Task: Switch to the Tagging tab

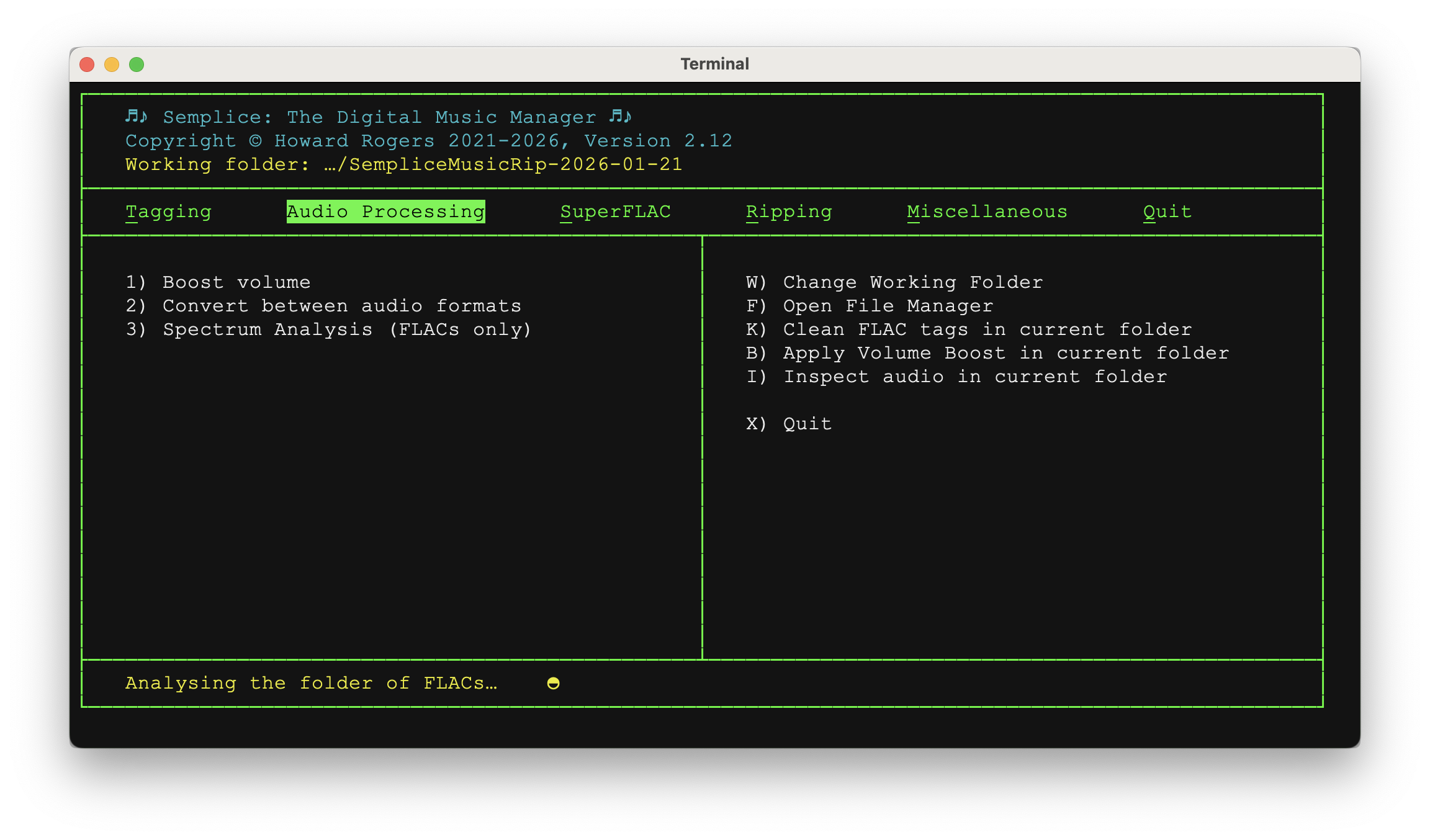Action: 168,212
